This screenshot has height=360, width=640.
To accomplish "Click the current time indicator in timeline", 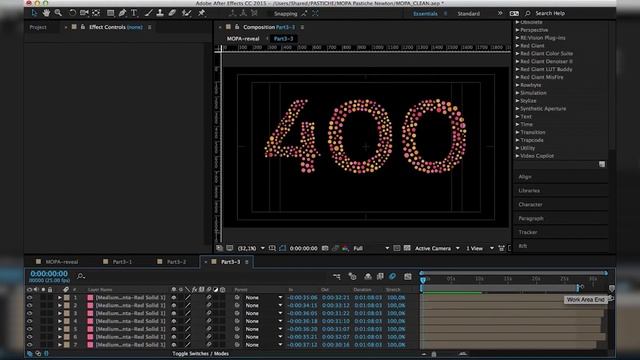I will point(423,280).
